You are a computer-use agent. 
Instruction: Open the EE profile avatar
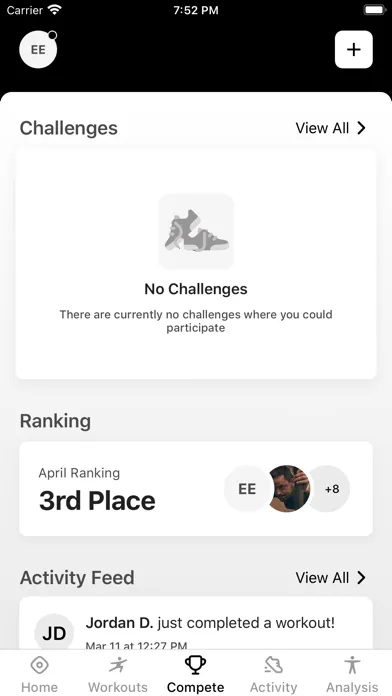[38, 49]
